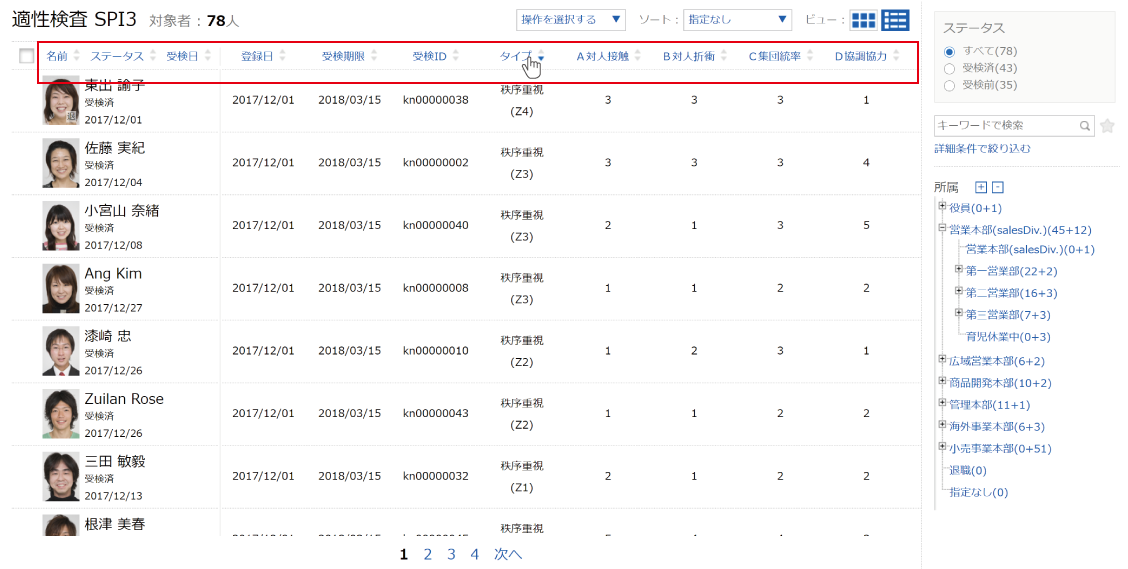Open the sort dropdown showing 指定なし
Image resolution: width=1128 pixels, height=569 pixels.
[738, 20]
